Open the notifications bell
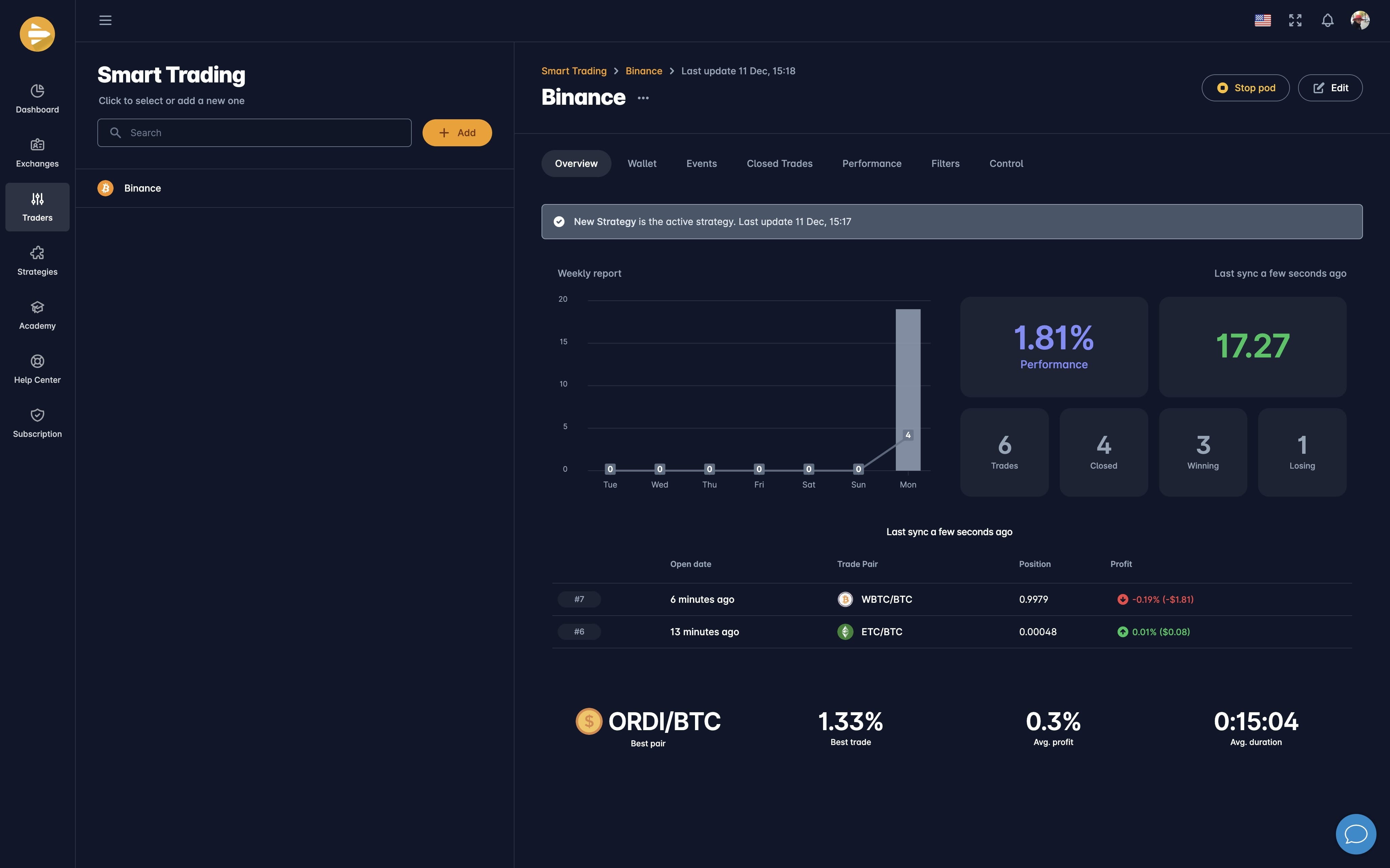 click(x=1327, y=21)
